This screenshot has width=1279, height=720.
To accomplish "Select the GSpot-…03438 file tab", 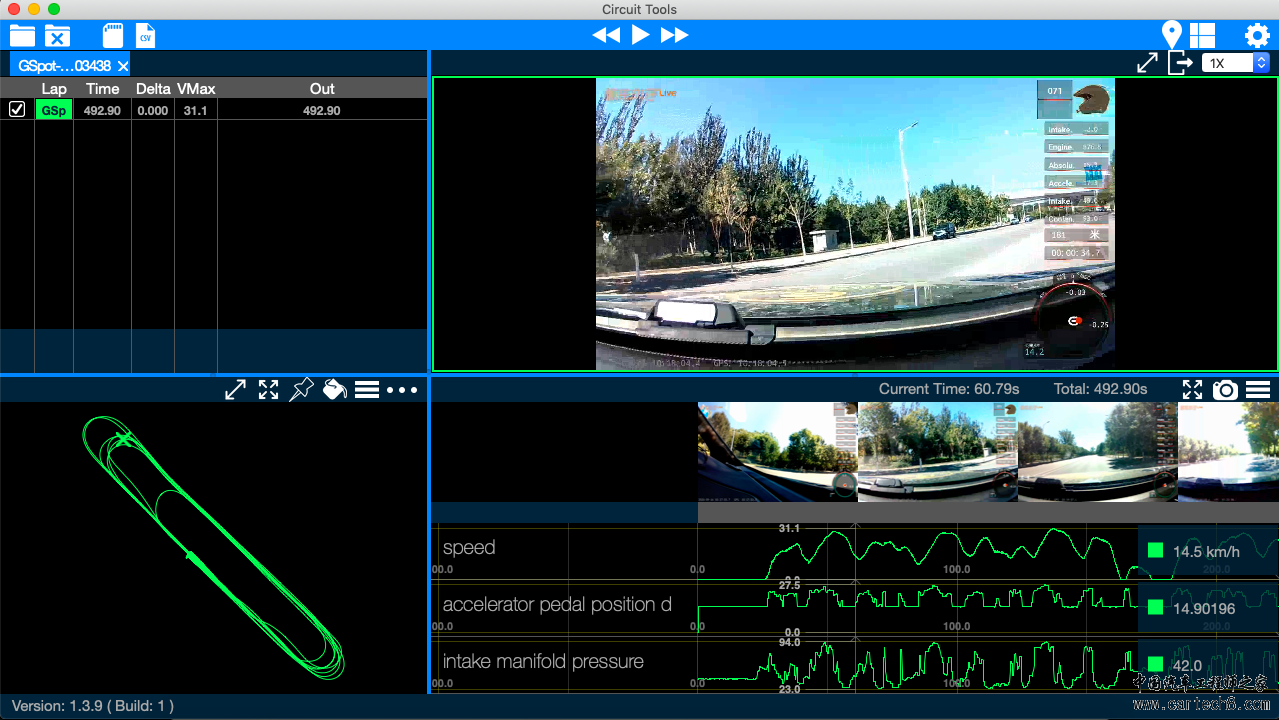I will 65,65.
